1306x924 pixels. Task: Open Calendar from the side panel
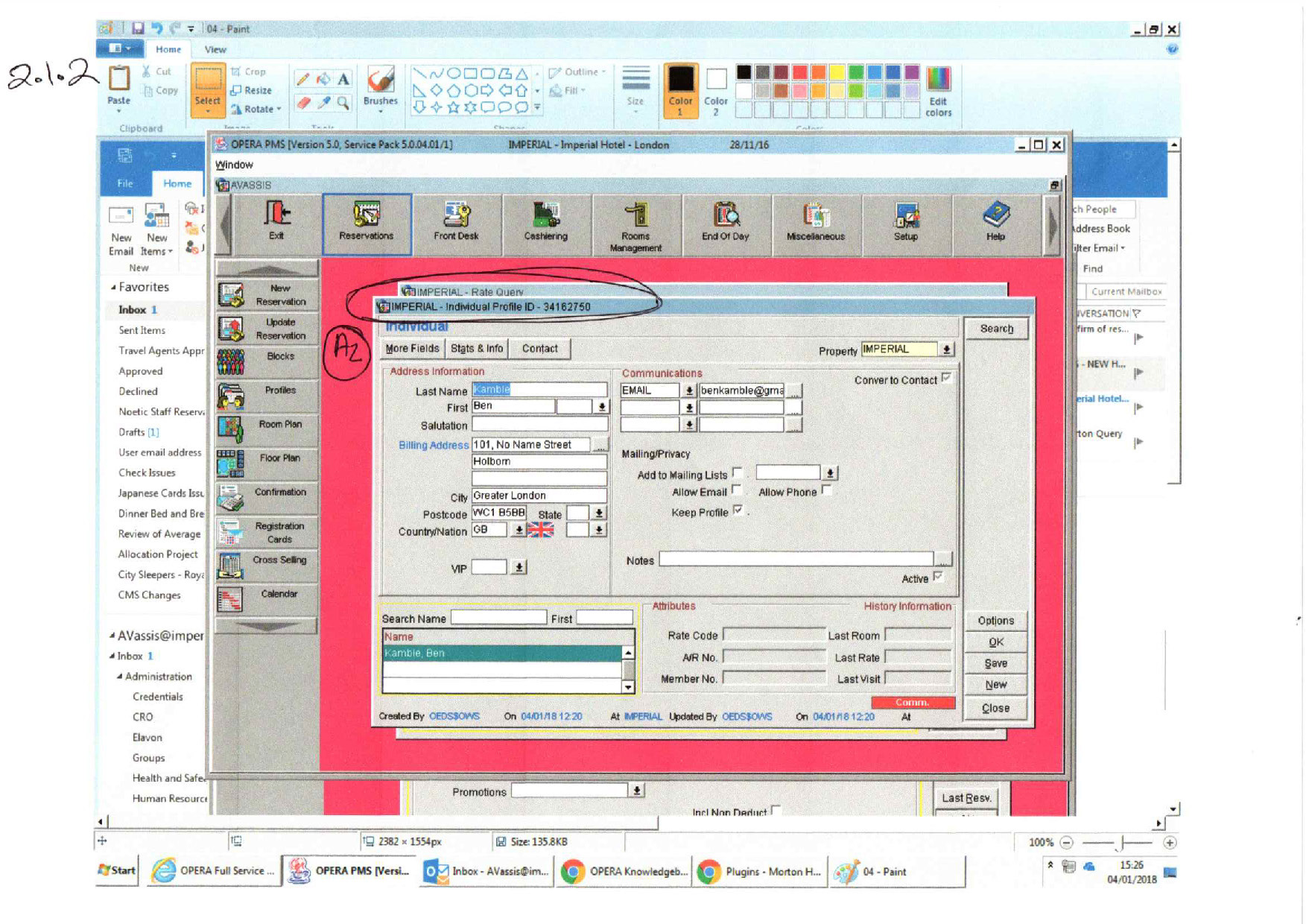click(267, 600)
